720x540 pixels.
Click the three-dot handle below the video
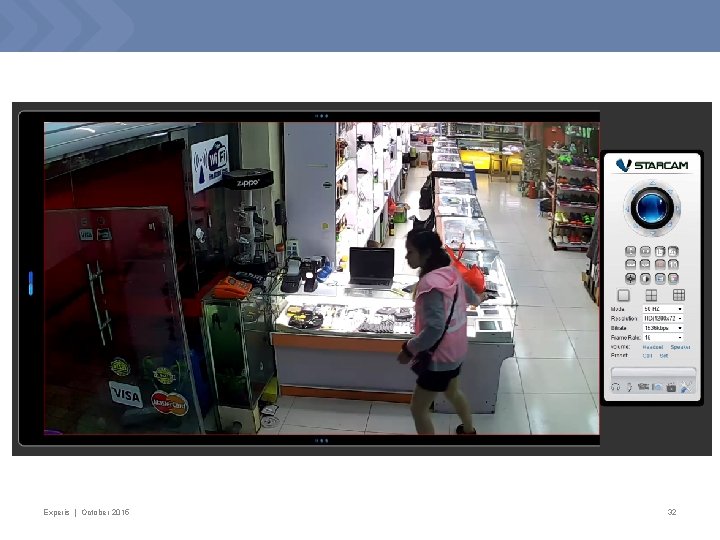pos(321,441)
